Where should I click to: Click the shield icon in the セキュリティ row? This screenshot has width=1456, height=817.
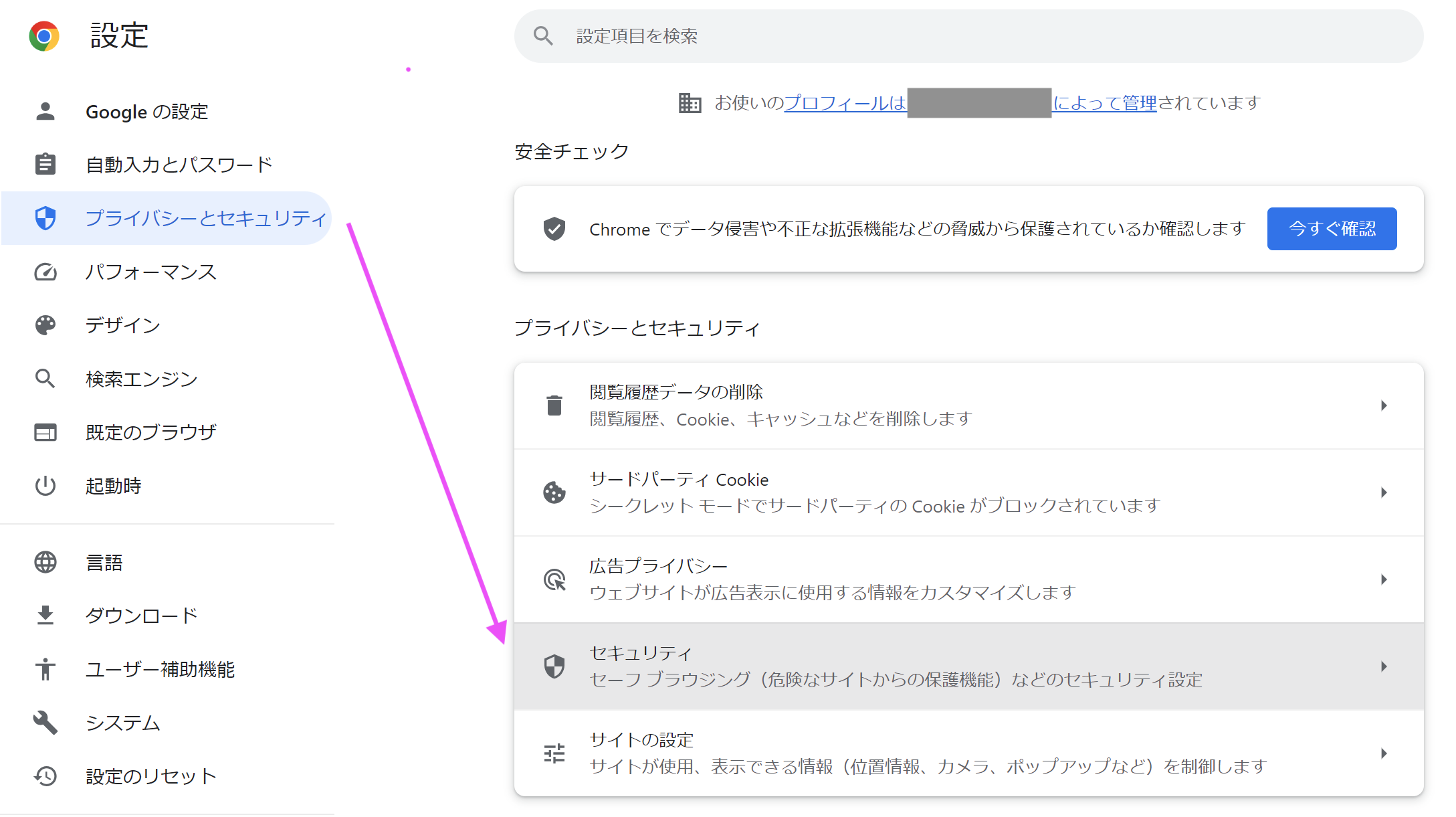tap(554, 666)
